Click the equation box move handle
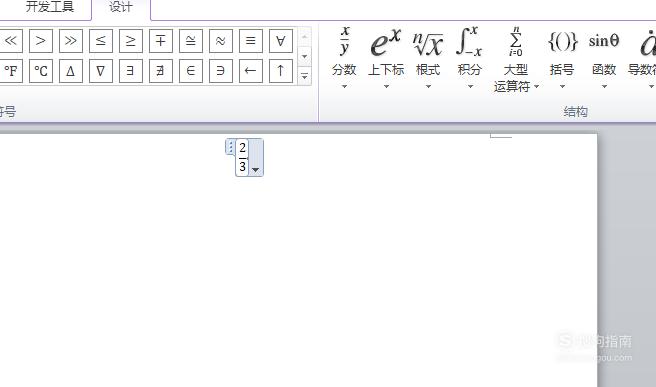 click(230, 147)
